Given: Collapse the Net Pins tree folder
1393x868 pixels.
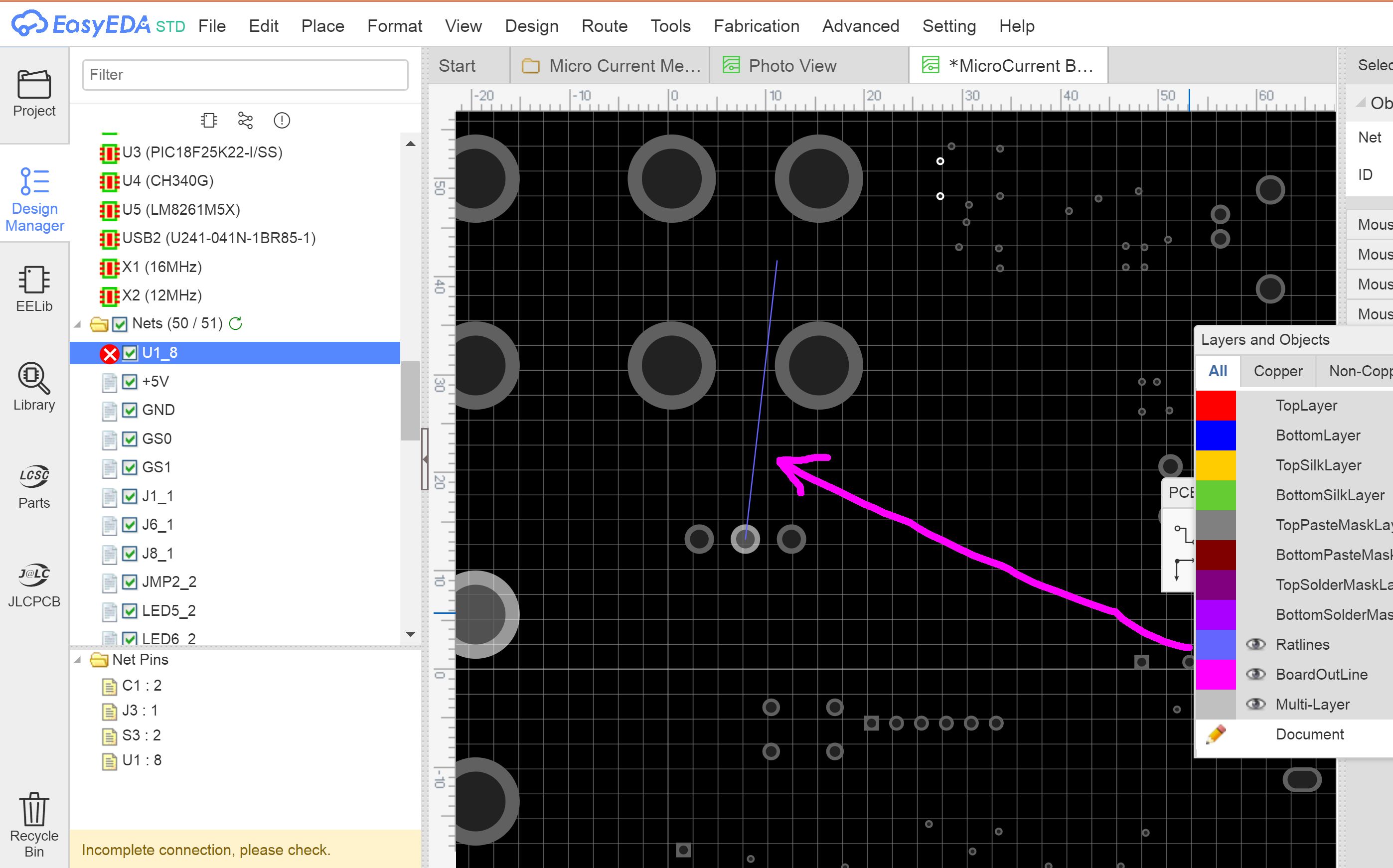Looking at the screenshot, I should point(78,660).
